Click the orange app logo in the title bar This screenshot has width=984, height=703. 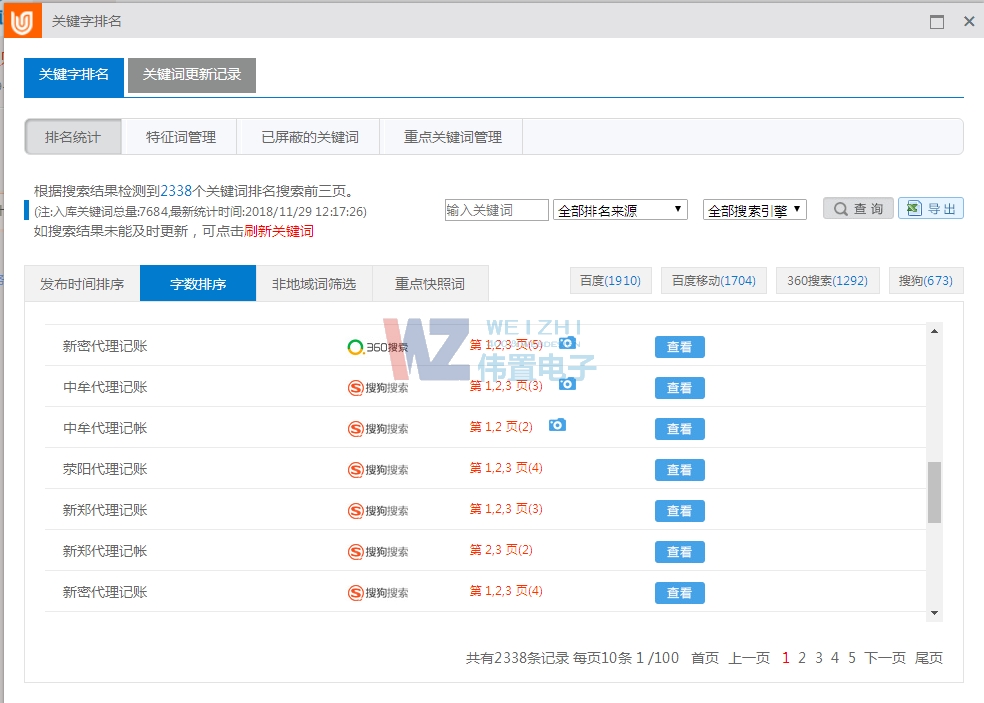21,19
